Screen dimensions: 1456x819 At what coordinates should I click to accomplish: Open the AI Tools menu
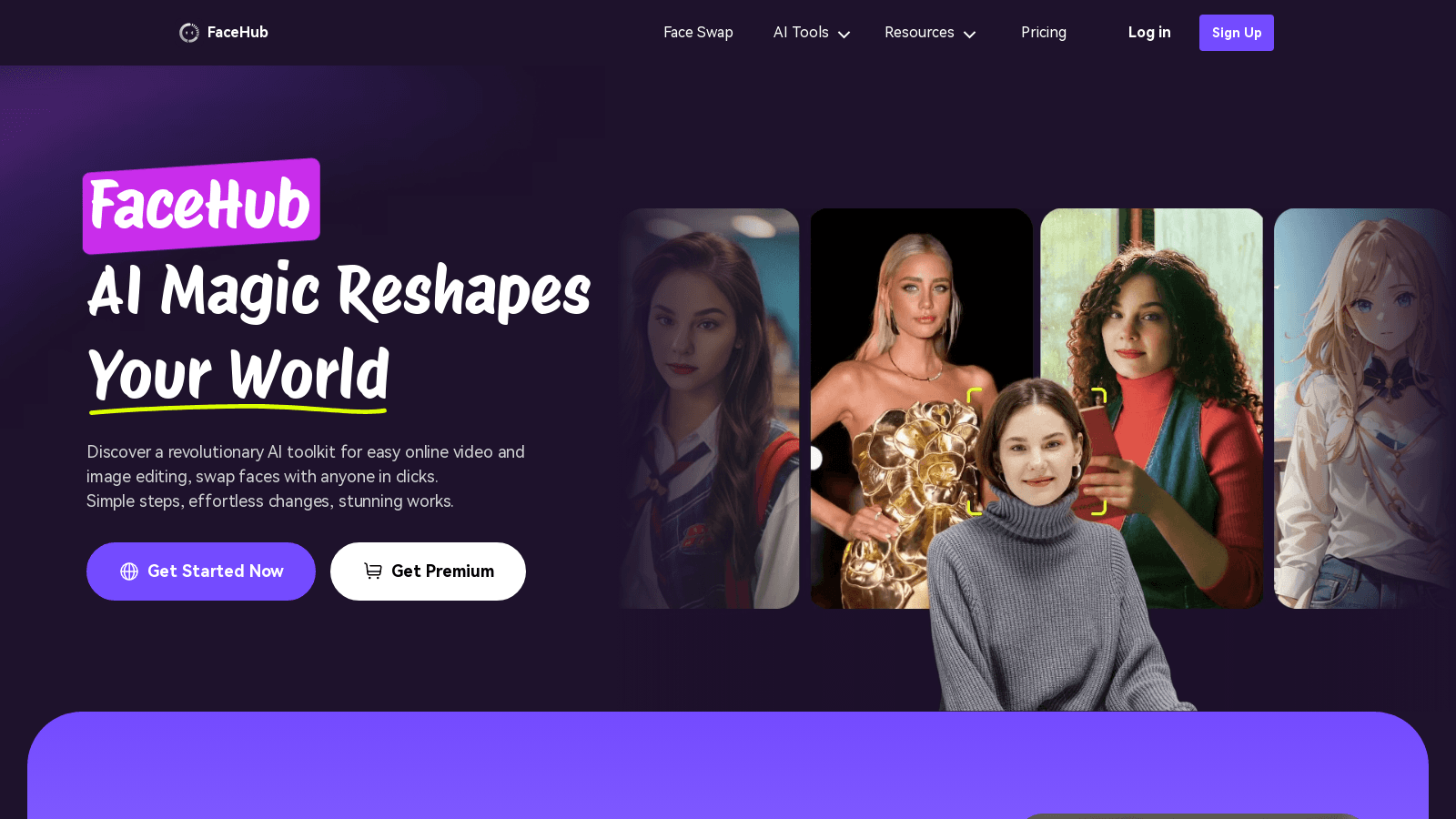point(801,33)
